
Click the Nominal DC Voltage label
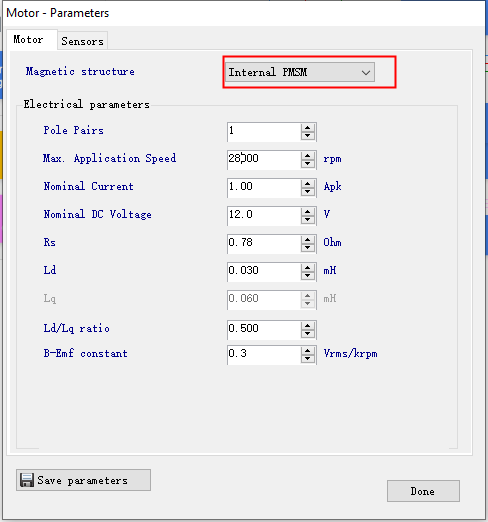coord(97,214)
